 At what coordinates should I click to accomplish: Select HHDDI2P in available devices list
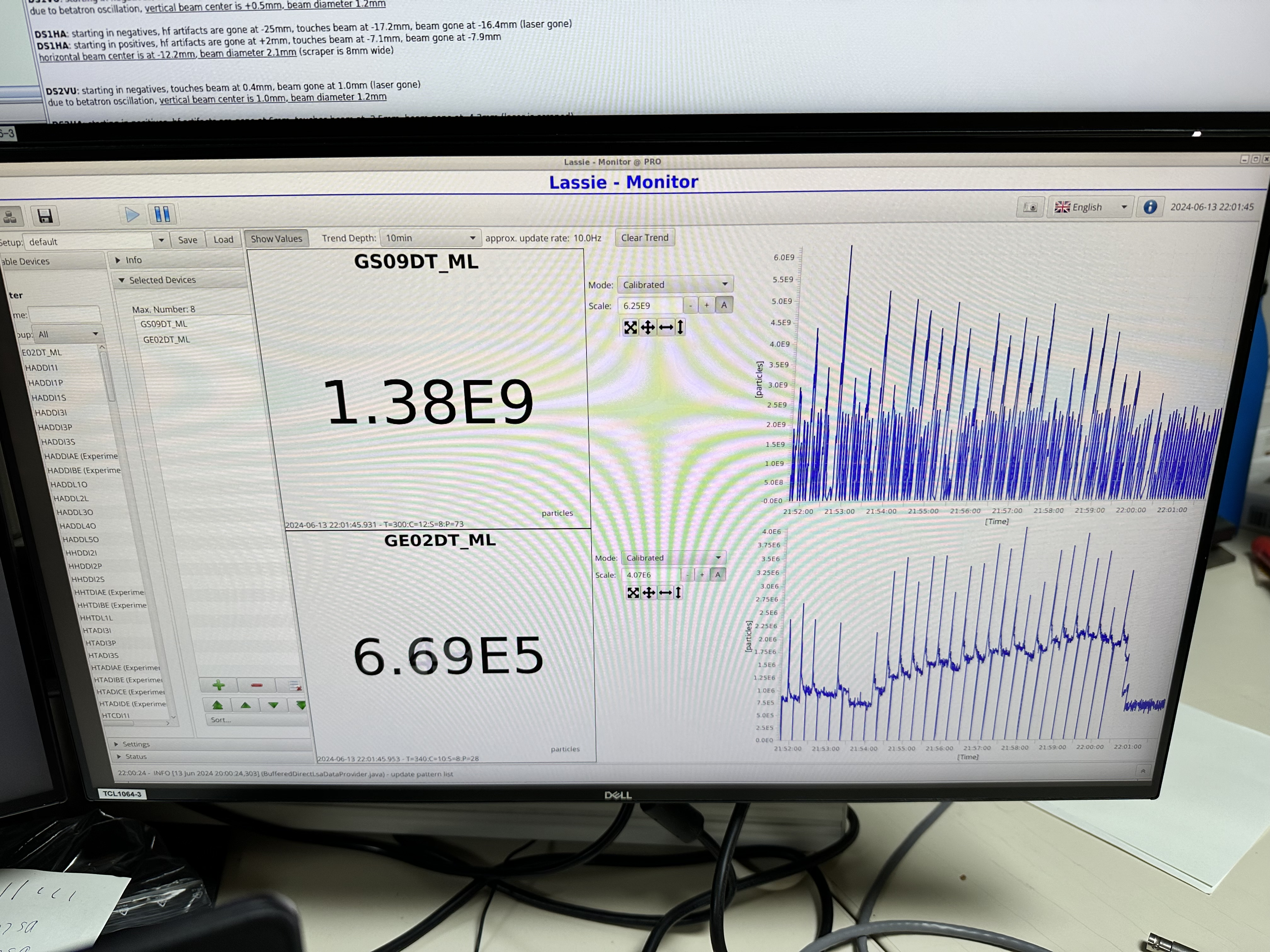(85, 566)
